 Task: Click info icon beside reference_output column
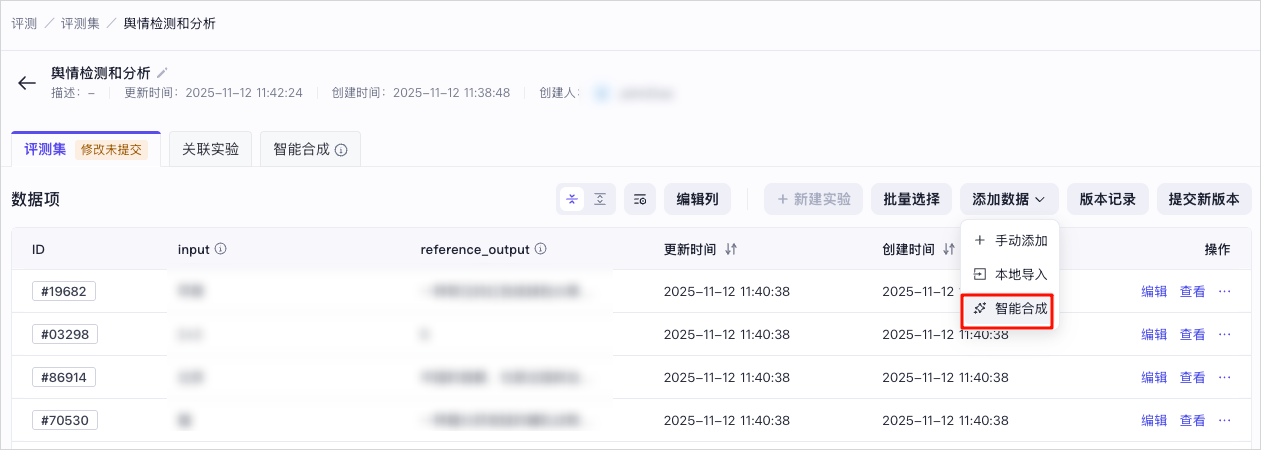tap(540, 249)
